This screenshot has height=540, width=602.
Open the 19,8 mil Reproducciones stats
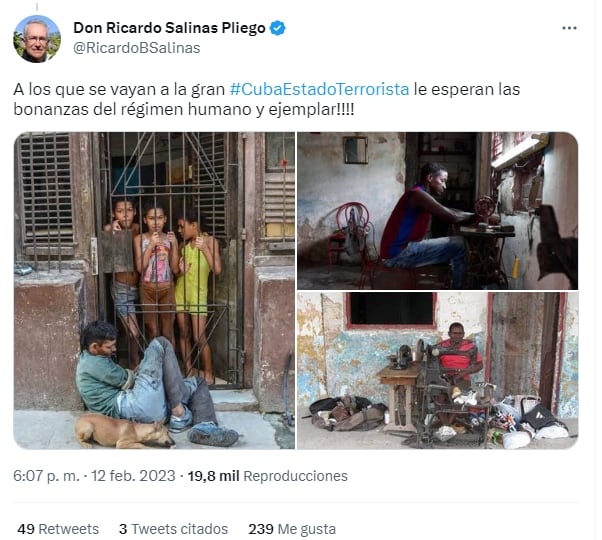click(267, 476)
